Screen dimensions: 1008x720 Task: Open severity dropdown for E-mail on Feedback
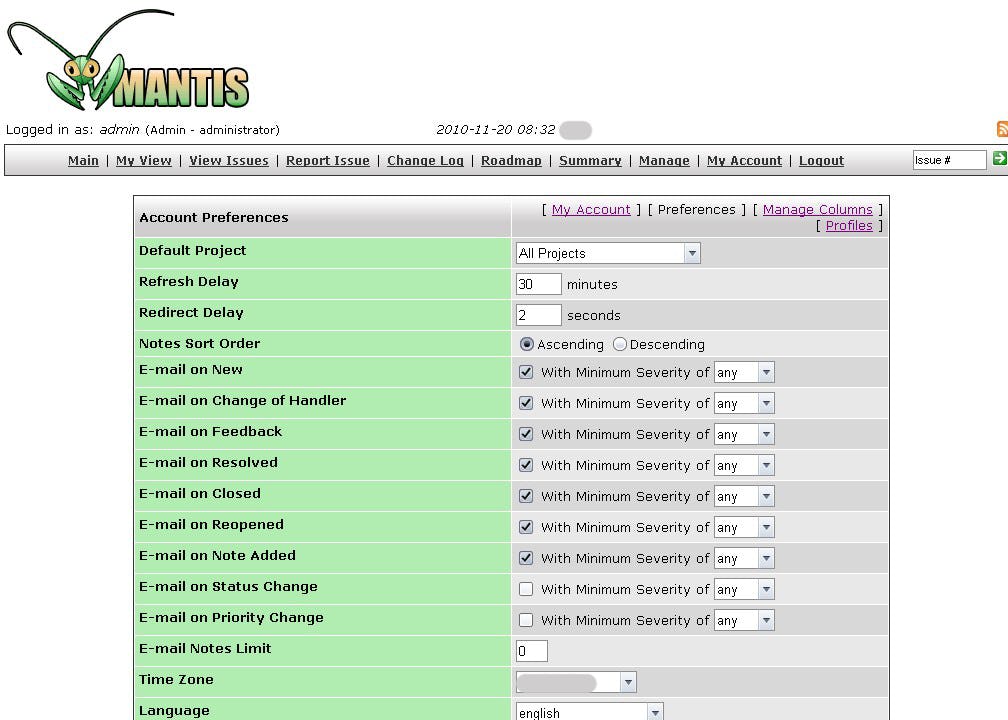coord(744,435)
